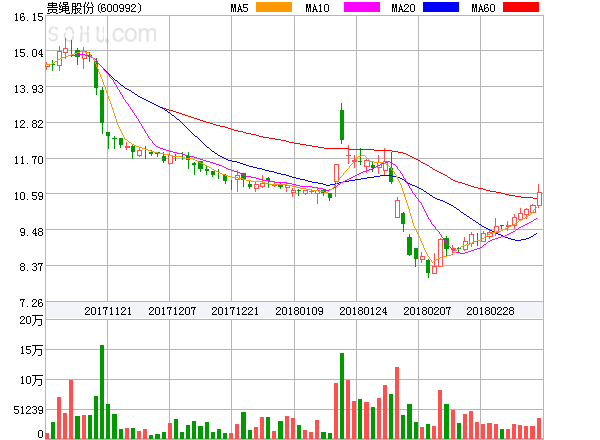Click the MA10 legend label
The height and width of the screenshot is (440, 600).
[x=317, y=8]
